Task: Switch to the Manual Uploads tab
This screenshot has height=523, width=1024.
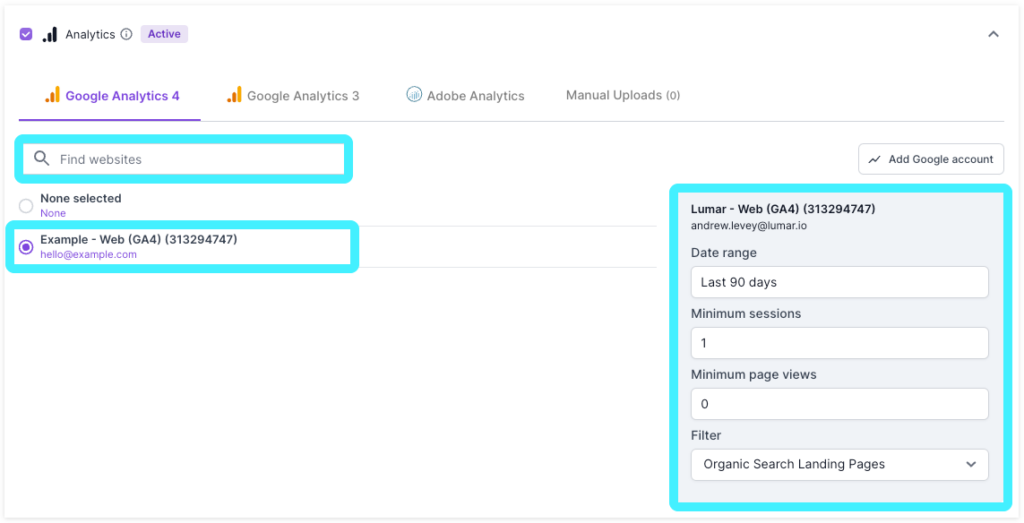Action: click(x=622, y=95)
